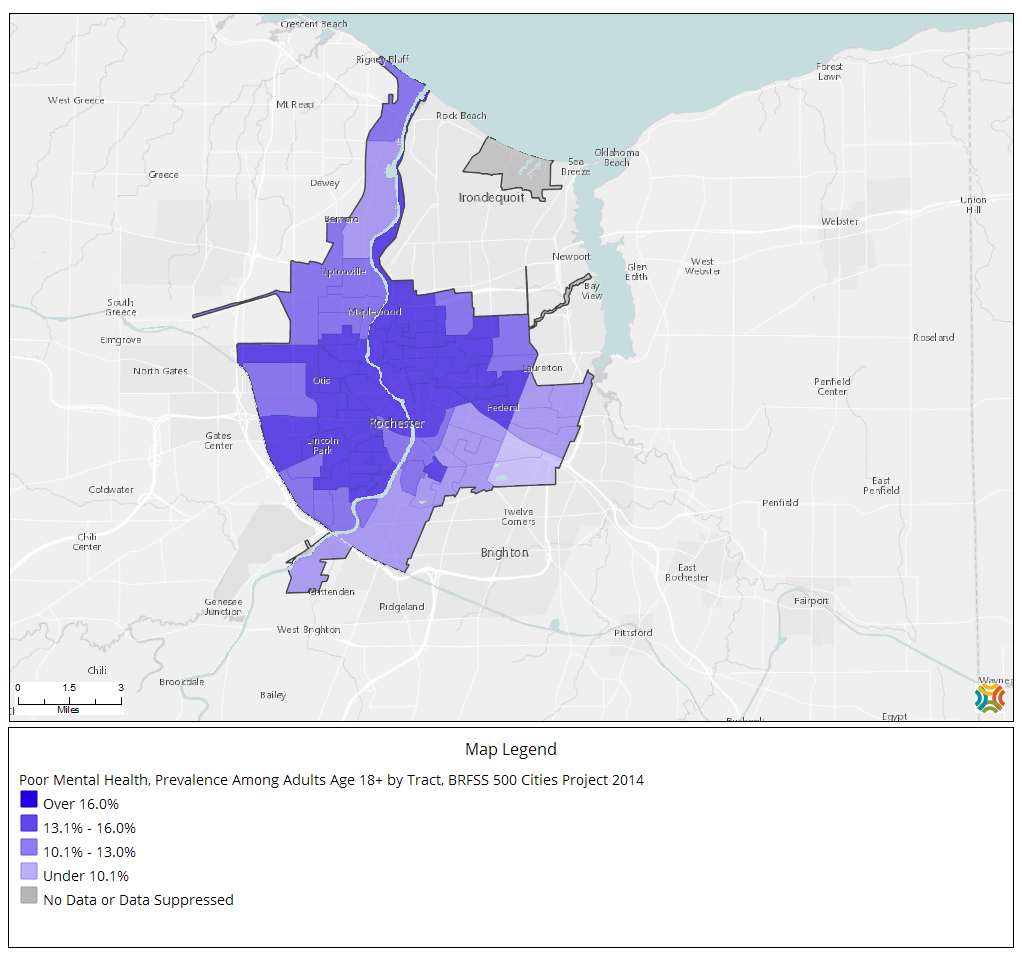Click the Penfield Center label
1022x956 pixels.
[830, 385]
